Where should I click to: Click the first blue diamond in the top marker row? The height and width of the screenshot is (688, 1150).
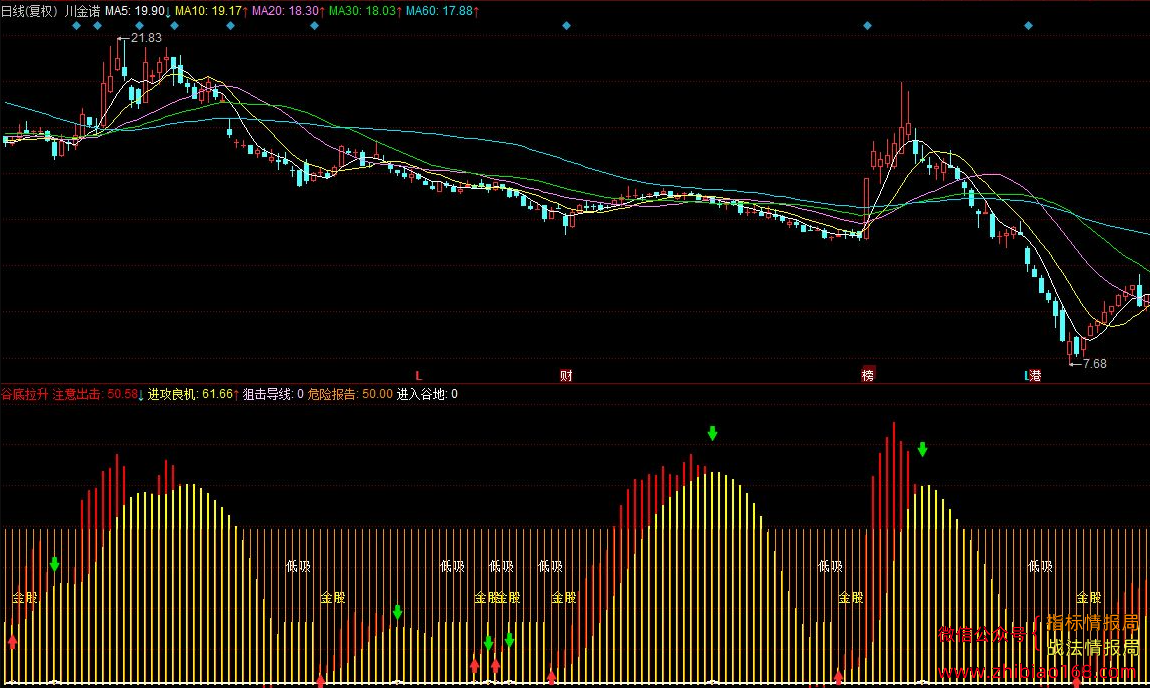pos(76,26)
